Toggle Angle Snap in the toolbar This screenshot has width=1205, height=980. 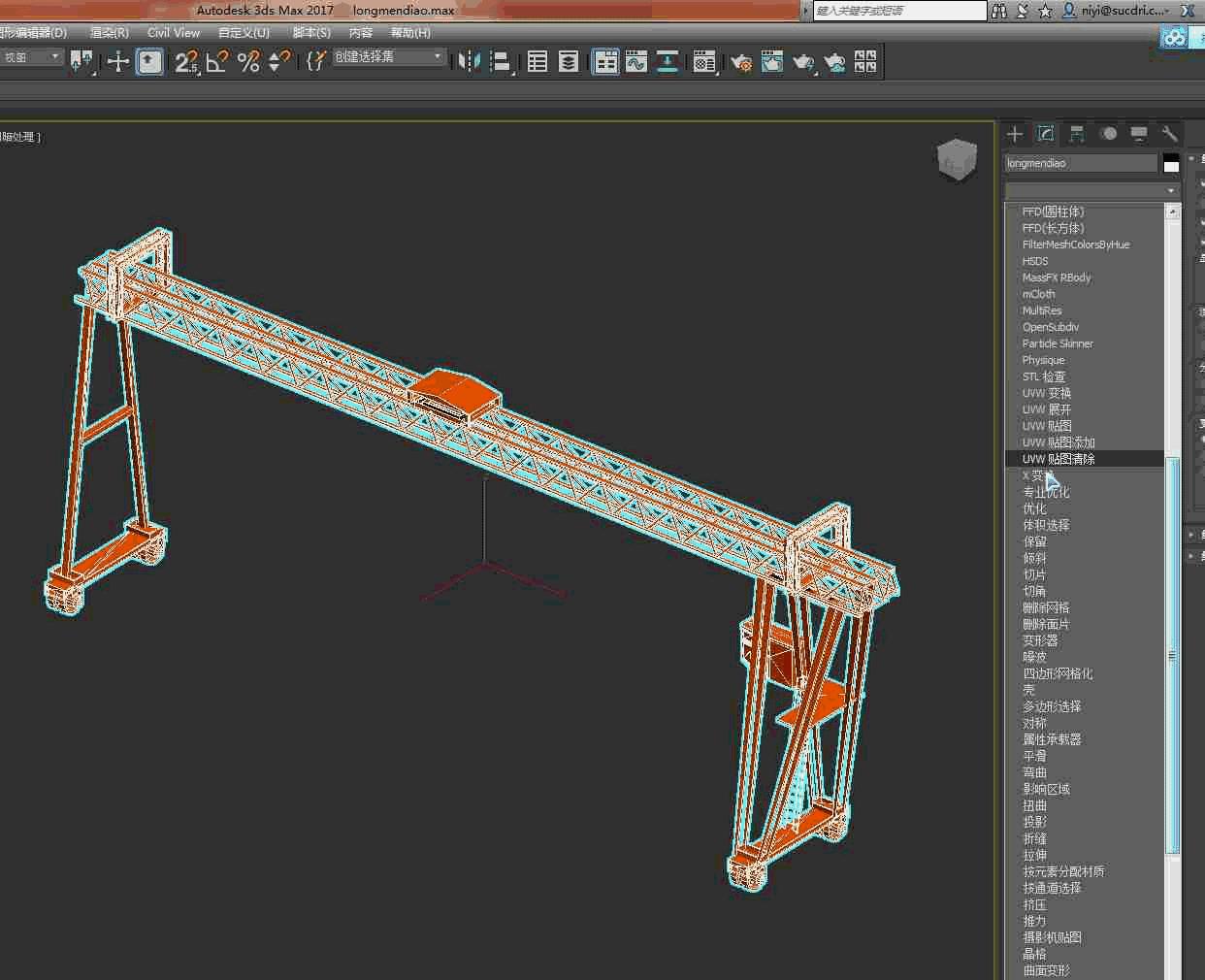[217, 62]
